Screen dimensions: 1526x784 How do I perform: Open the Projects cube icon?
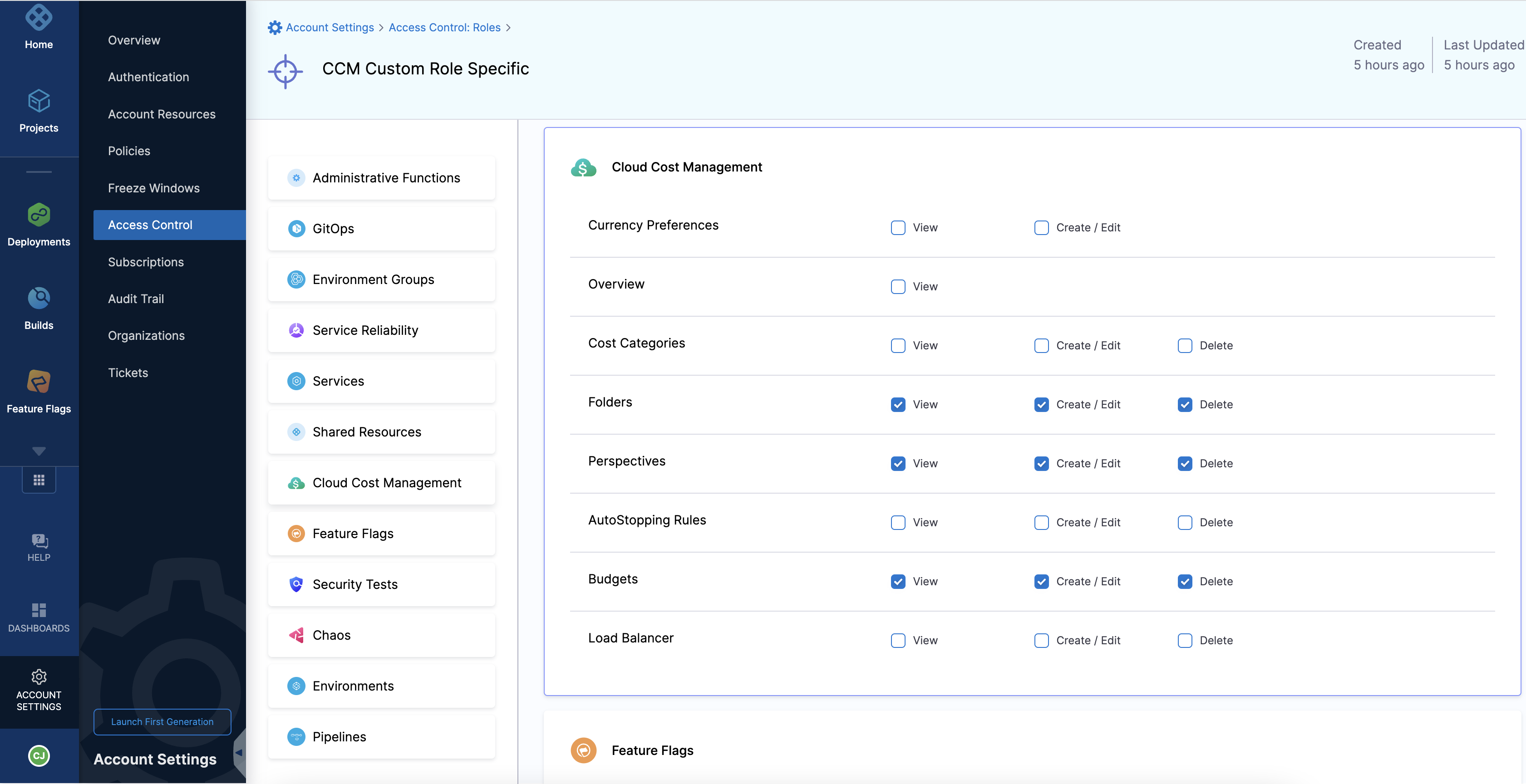point(39,101)
